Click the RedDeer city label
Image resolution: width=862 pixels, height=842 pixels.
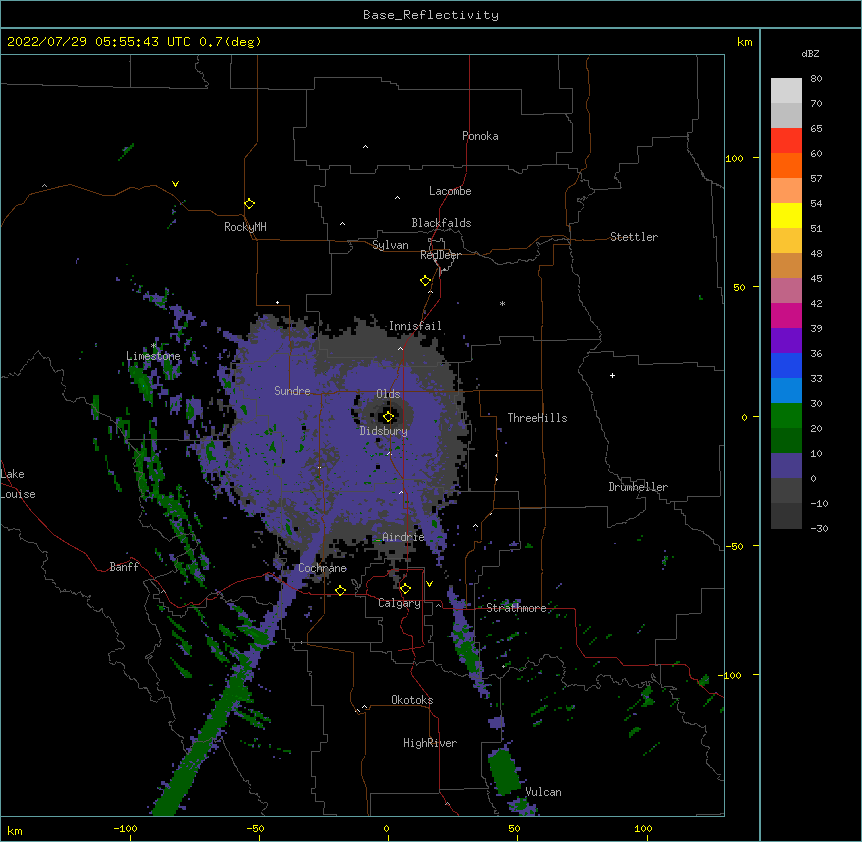click(x=440, y=255)
